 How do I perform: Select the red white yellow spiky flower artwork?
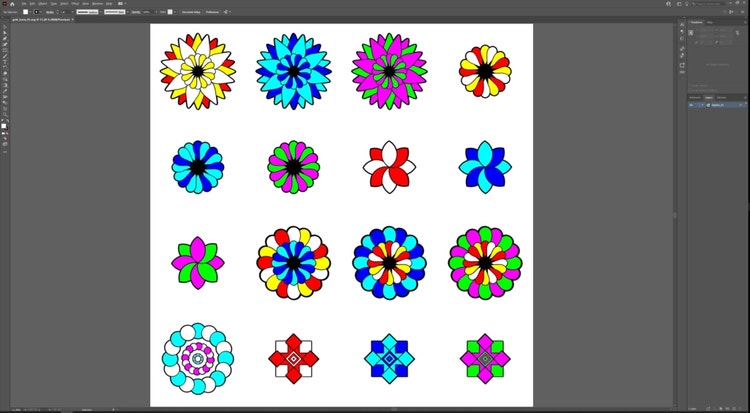click(198, 71)
